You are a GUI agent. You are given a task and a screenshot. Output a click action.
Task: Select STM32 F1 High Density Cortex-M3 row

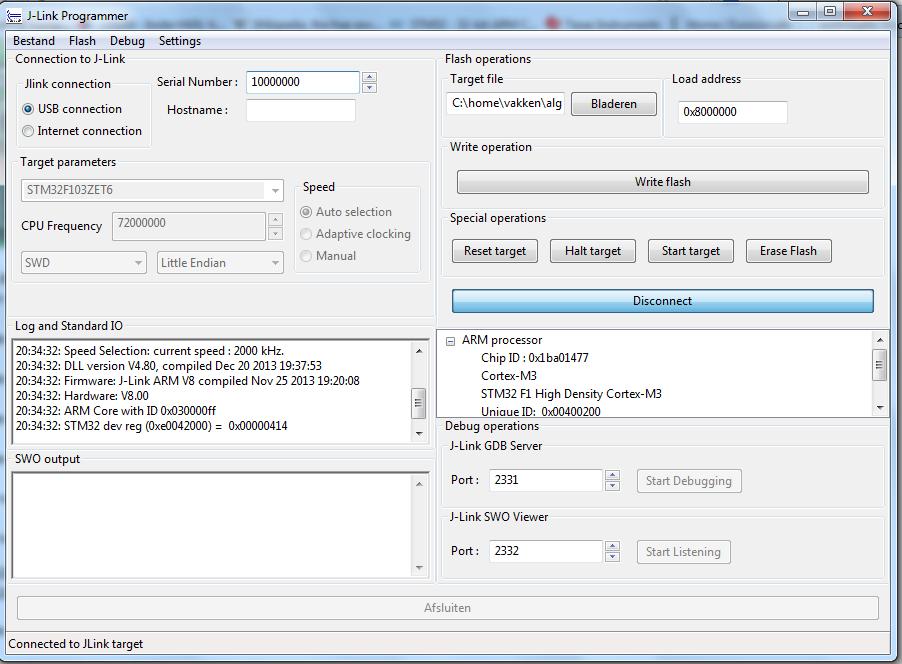click(571, 394)
